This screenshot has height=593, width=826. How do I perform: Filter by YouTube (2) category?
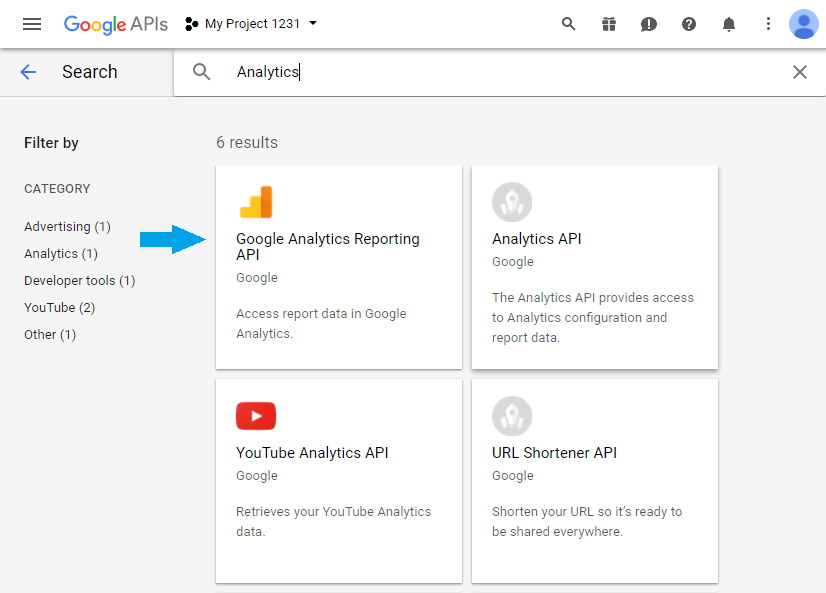coord(60,308)
